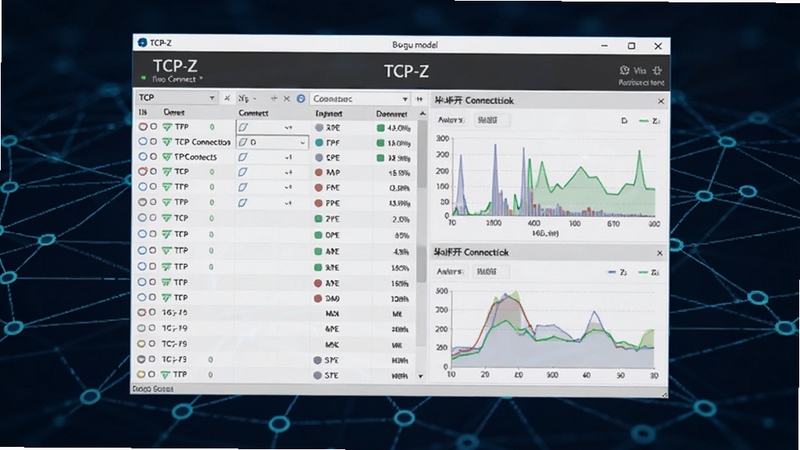Image resolution: width=800 pixels, height=450 pixels.
Task: Click the TPConnects row name
Action: coord(195,157)
